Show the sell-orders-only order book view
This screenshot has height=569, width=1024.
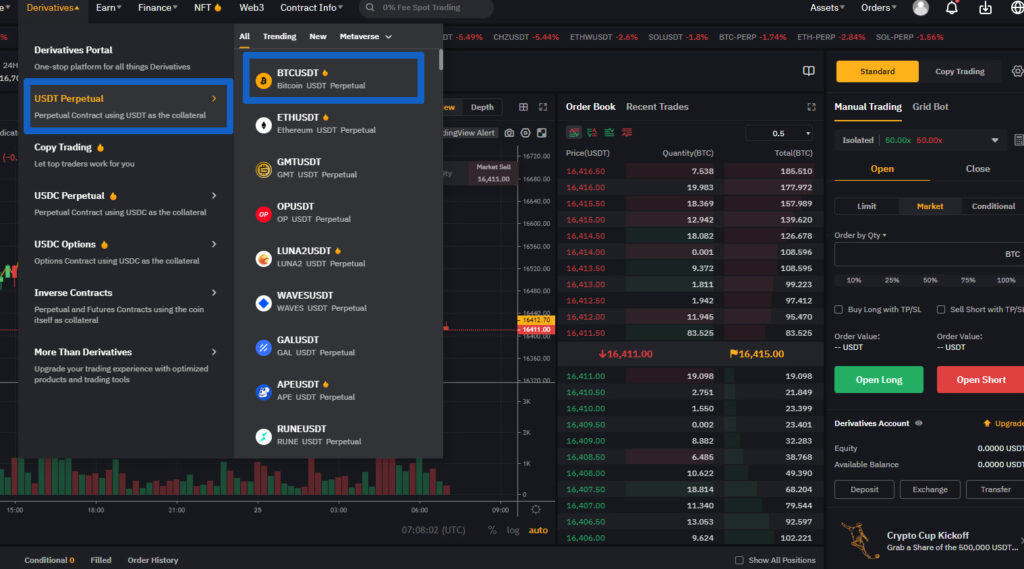[627, 133]
